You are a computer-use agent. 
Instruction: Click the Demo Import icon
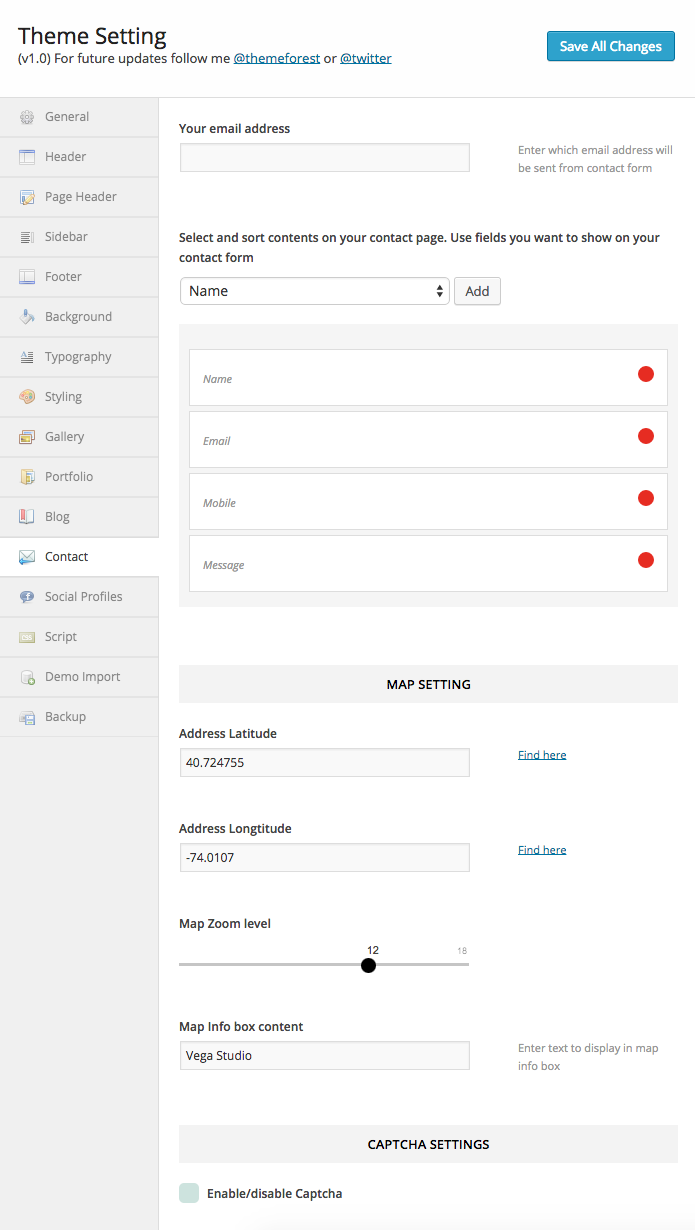(27, 677)
